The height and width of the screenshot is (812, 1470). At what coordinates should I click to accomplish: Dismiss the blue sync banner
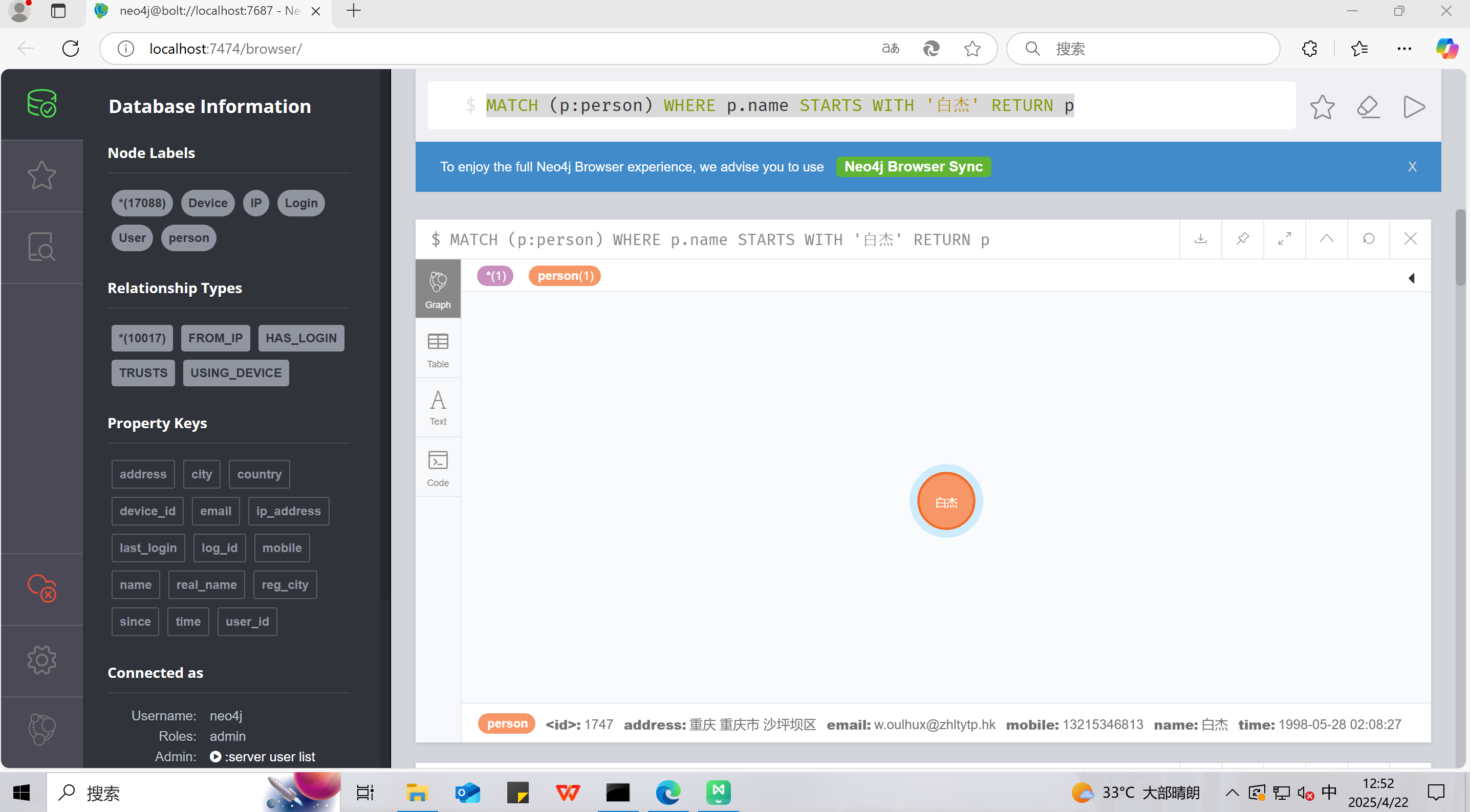click(1412, 167)
